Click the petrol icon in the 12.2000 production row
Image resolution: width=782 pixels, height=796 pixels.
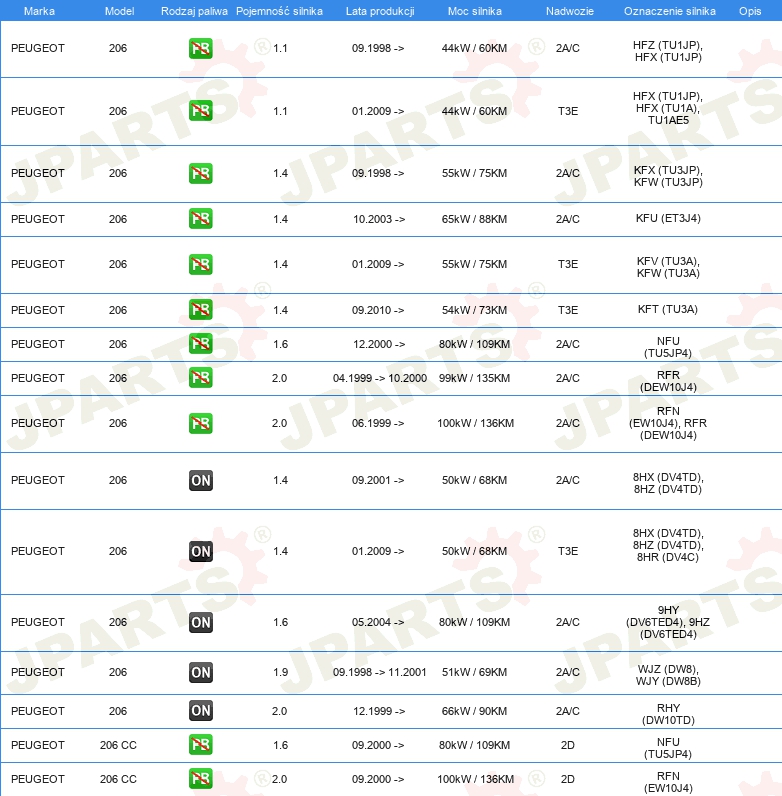(201, 344)
